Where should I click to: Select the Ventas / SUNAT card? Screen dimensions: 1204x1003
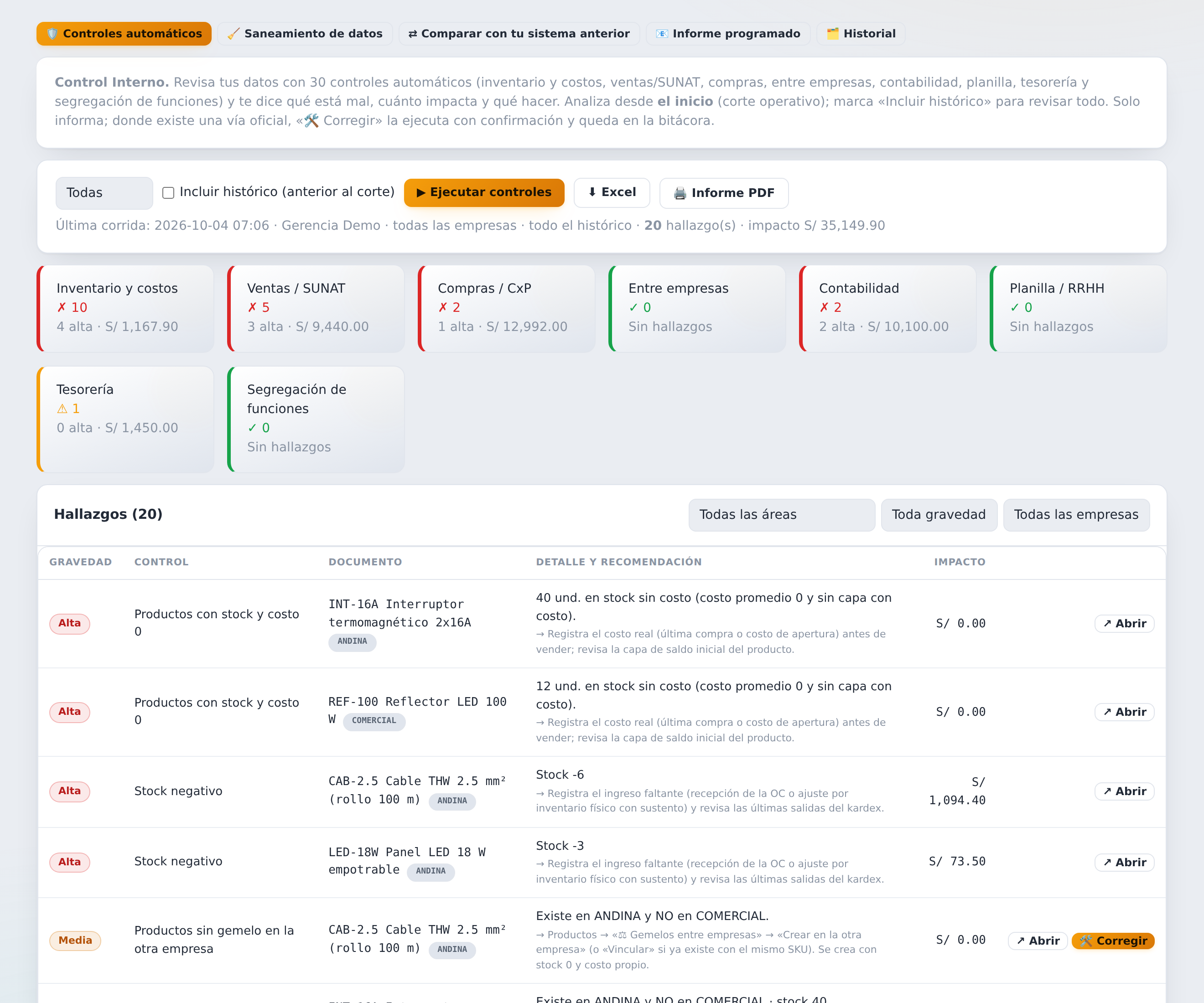pyautogui.click(x=316, y=308)
